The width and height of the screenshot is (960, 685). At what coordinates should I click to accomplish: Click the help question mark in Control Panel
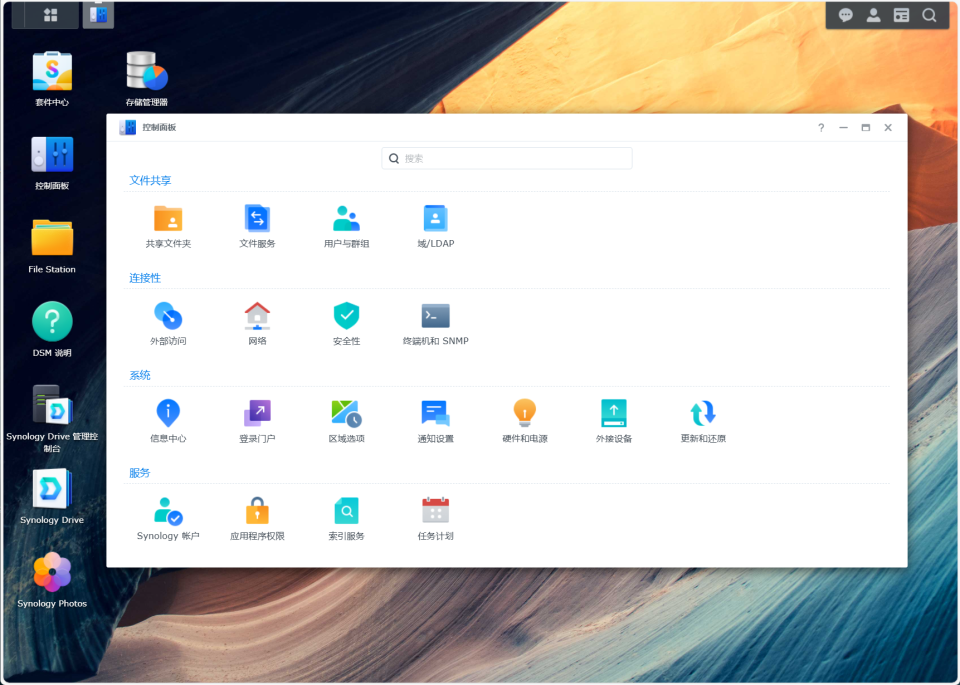coord(821,127)
